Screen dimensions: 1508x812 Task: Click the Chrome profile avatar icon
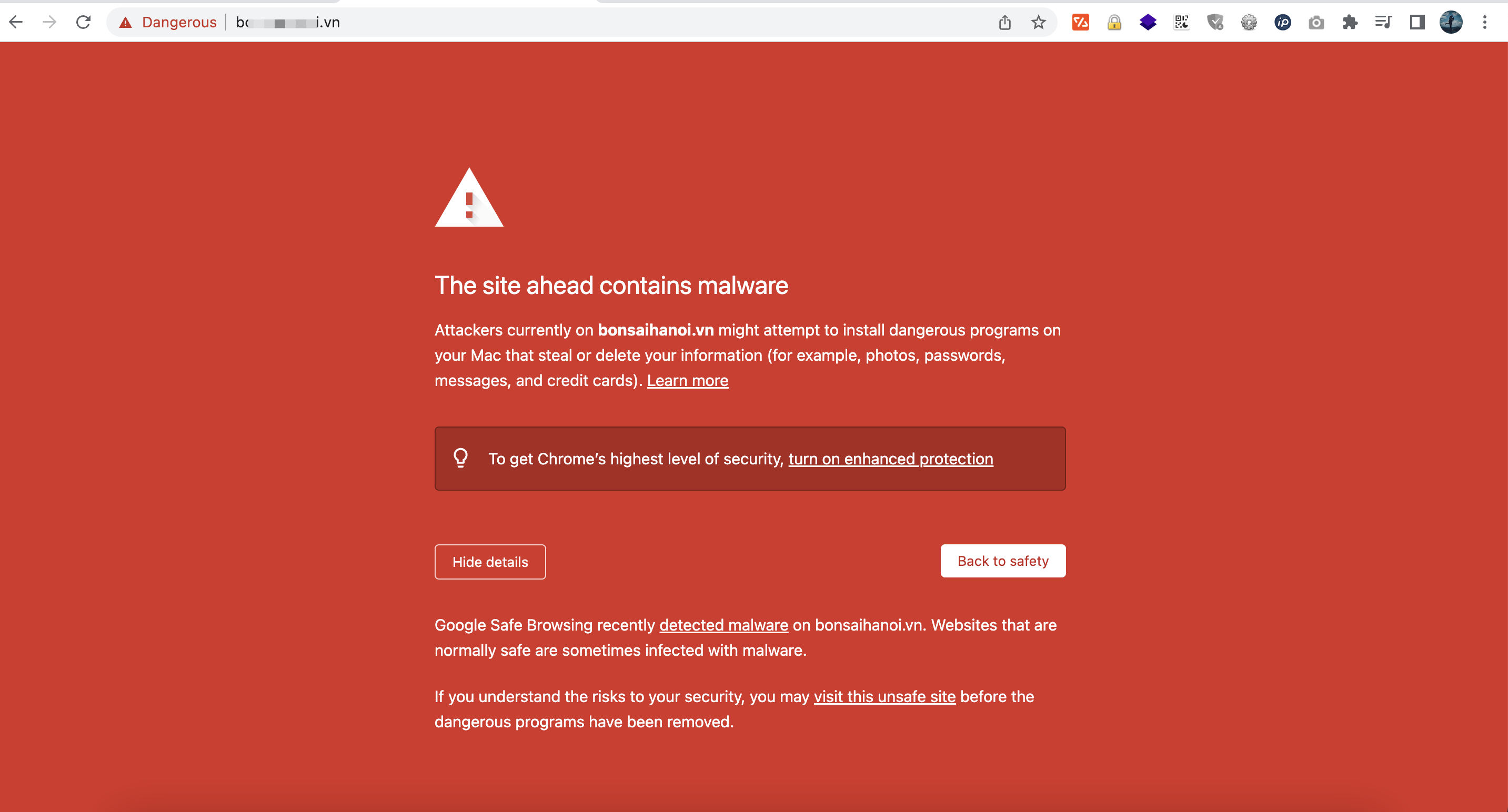click(x=1452, y=21)
